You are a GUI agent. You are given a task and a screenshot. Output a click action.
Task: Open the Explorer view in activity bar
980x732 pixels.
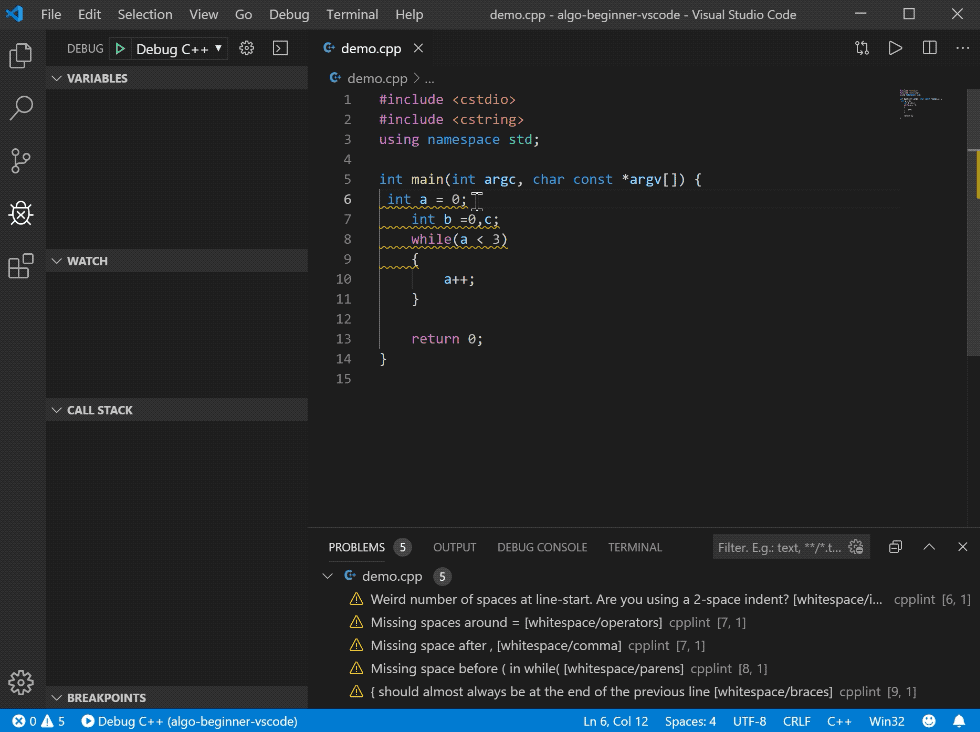click(21, 56)
